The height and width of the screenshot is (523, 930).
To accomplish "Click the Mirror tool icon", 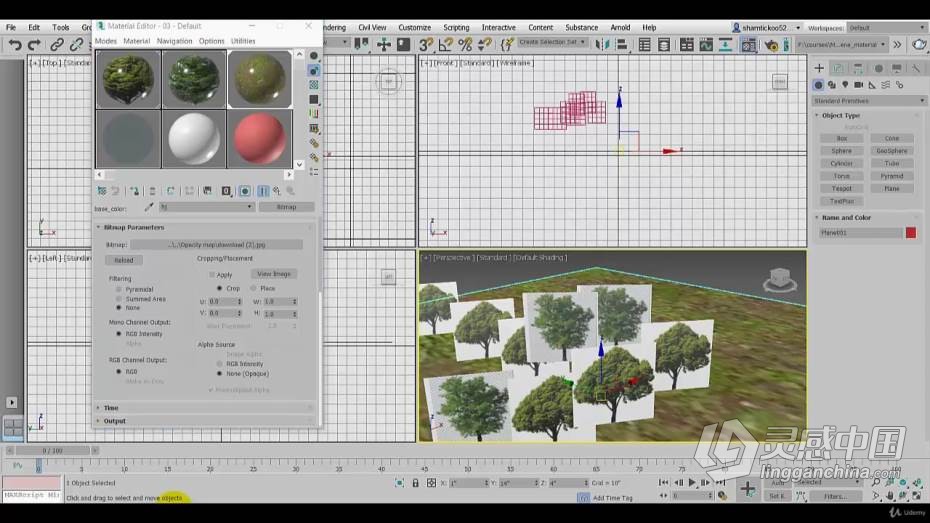I will point(603,44).
